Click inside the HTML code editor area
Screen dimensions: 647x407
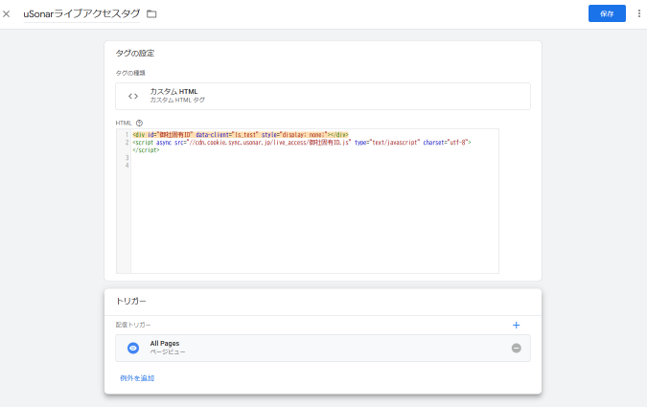click(x=307, y=201)
